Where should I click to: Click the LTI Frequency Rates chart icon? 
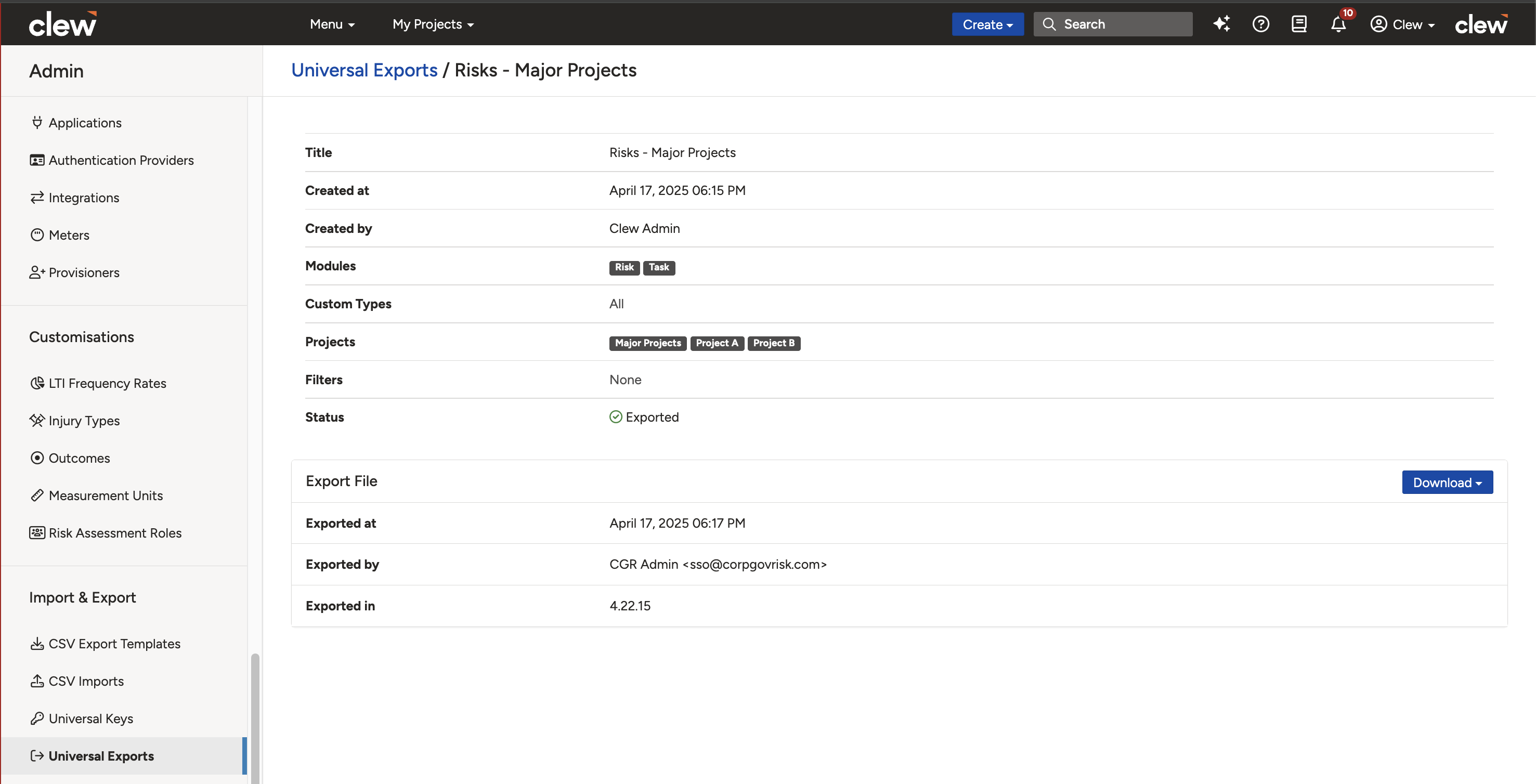coord(37,383)
